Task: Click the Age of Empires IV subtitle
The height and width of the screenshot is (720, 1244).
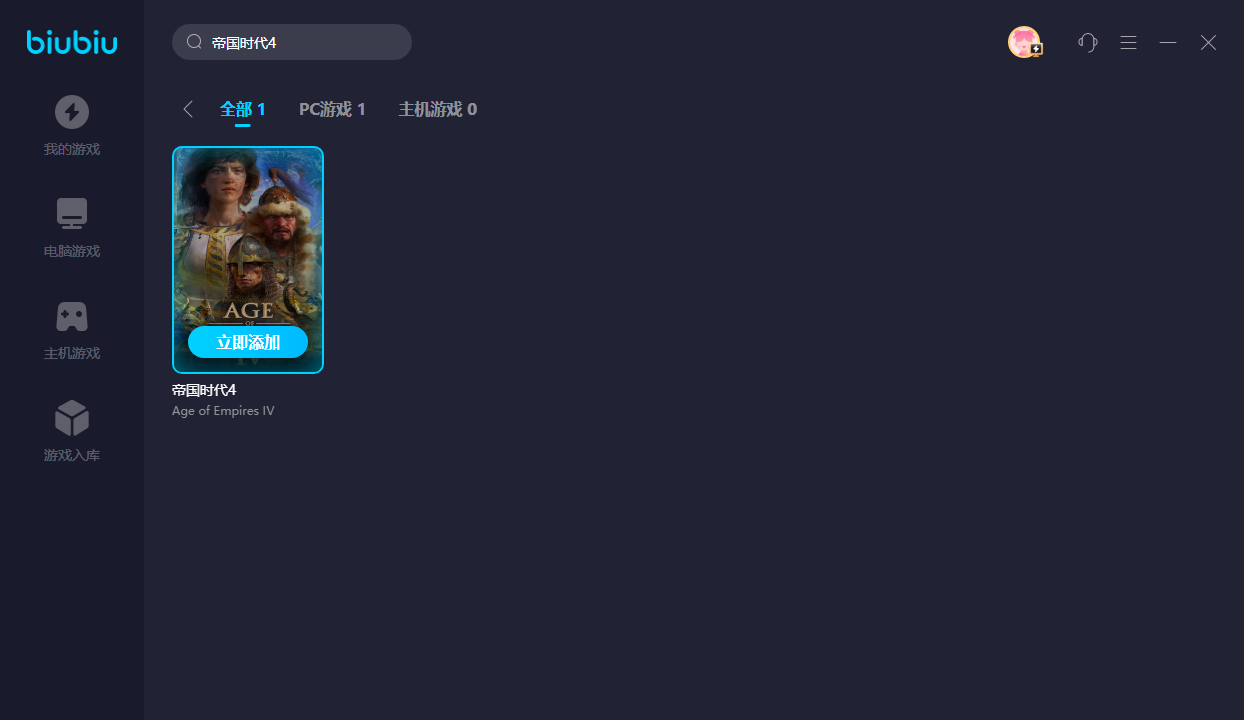Action: tap(223, 411)
